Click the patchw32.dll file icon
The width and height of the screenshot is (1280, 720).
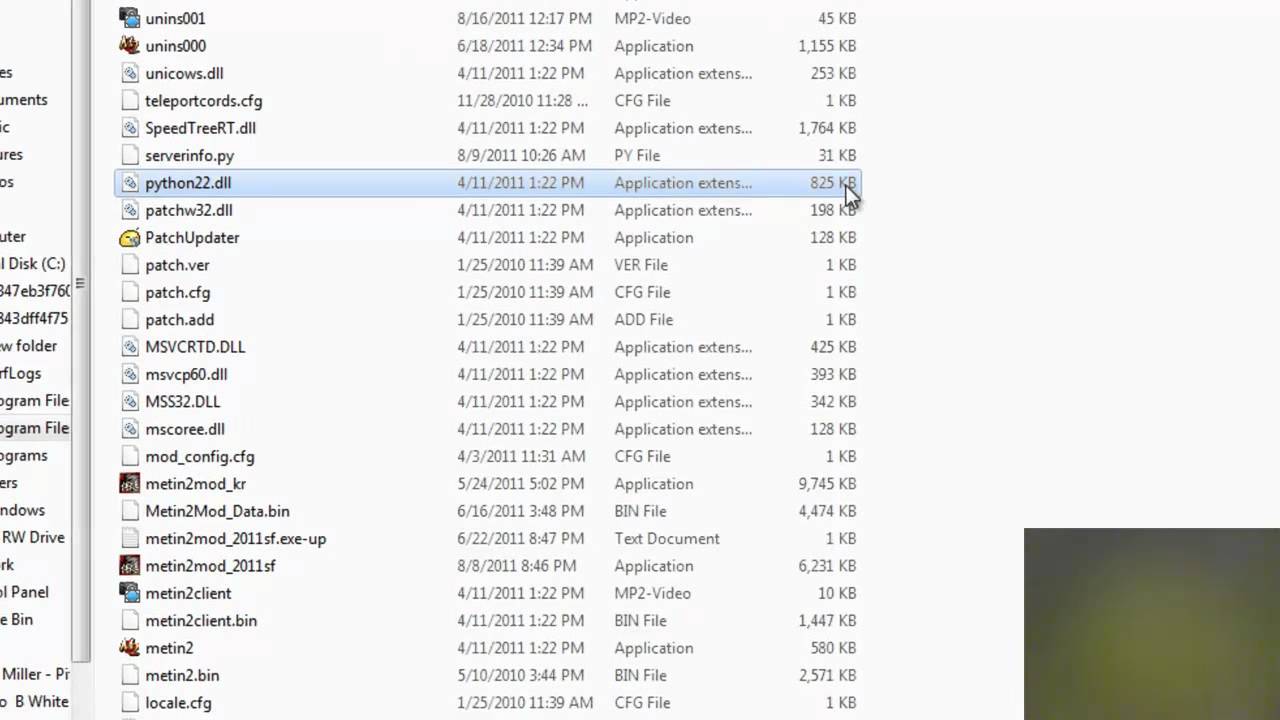point(129,210)
